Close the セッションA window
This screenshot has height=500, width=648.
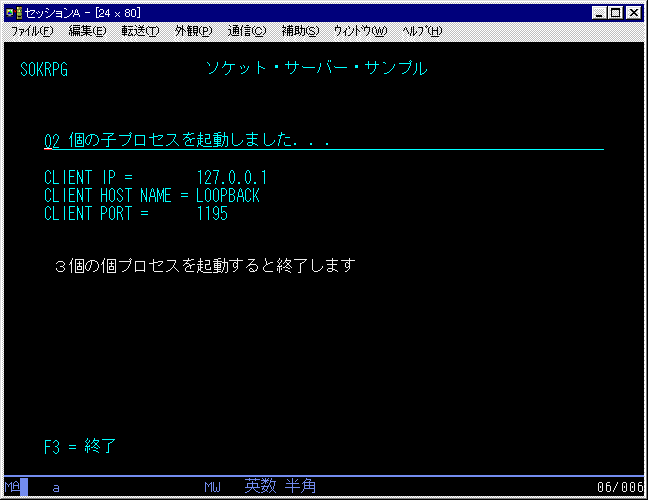634,13
